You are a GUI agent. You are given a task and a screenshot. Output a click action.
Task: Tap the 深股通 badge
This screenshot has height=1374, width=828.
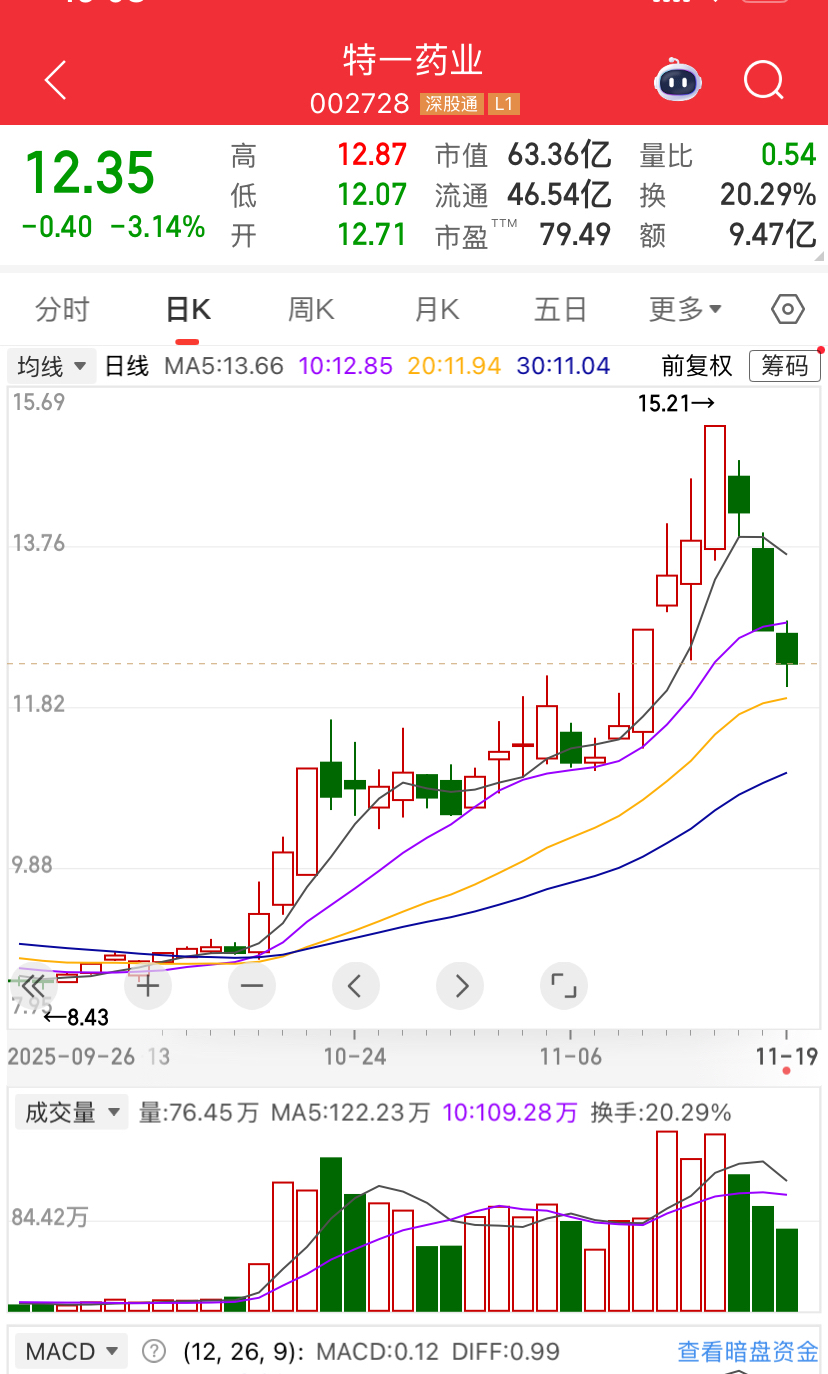452,104
